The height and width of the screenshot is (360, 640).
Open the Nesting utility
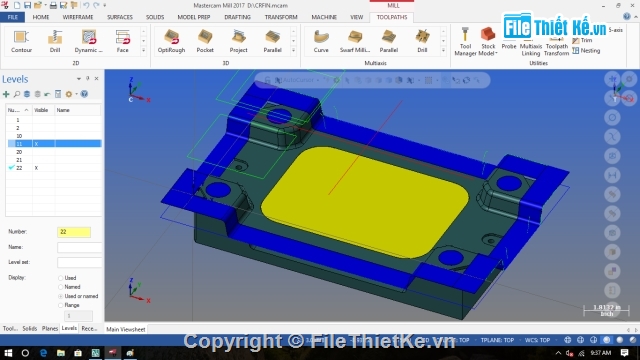point(586,51)
